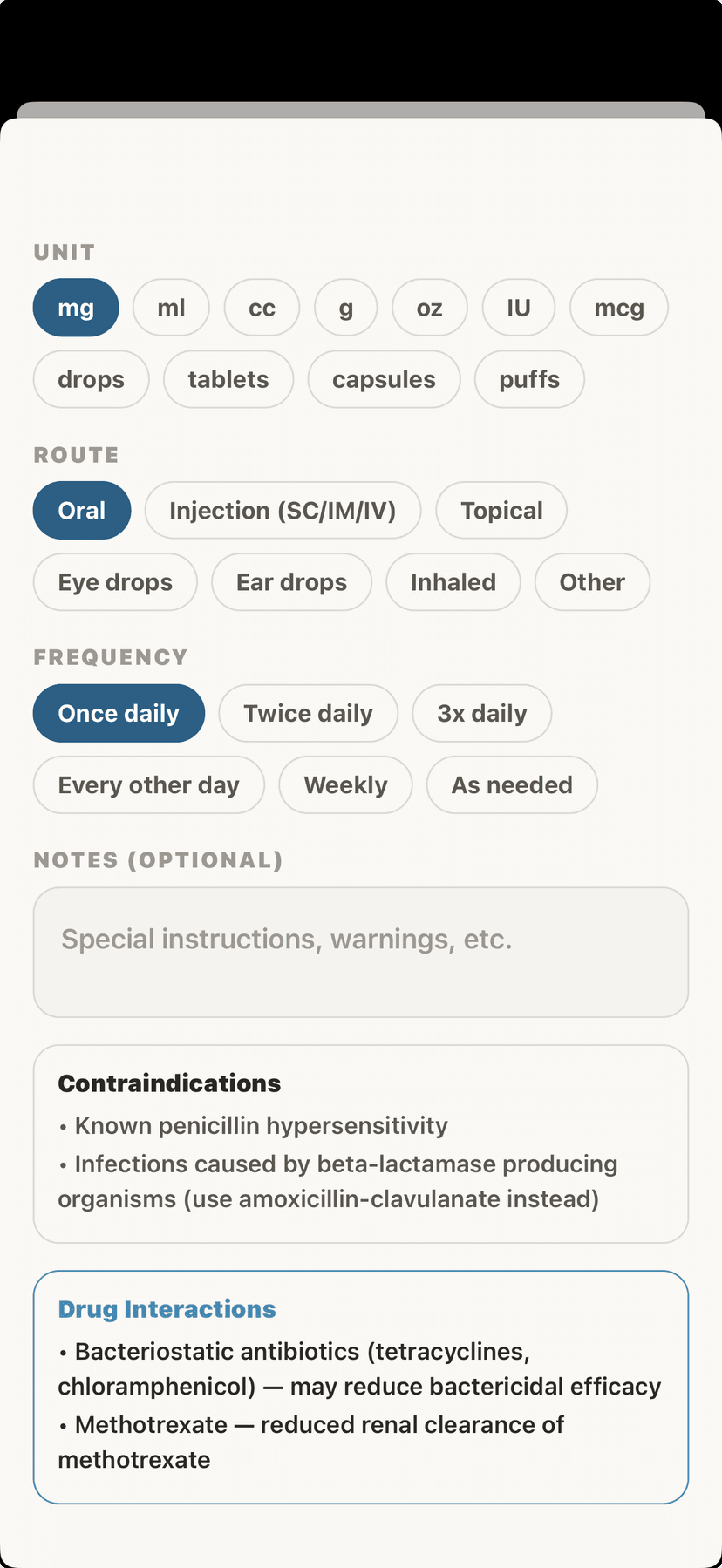
Task: Set frequency to "Weekly"
Action: pyautogui.click(x=345, y=784)
